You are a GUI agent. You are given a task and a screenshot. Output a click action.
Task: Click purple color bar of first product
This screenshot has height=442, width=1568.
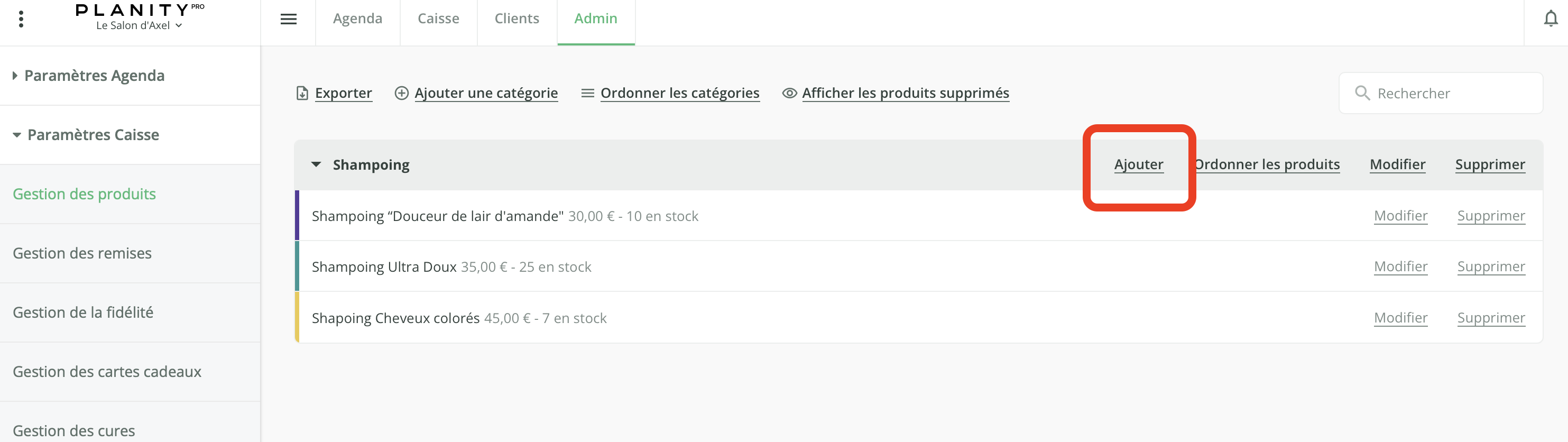pos(297,216)
